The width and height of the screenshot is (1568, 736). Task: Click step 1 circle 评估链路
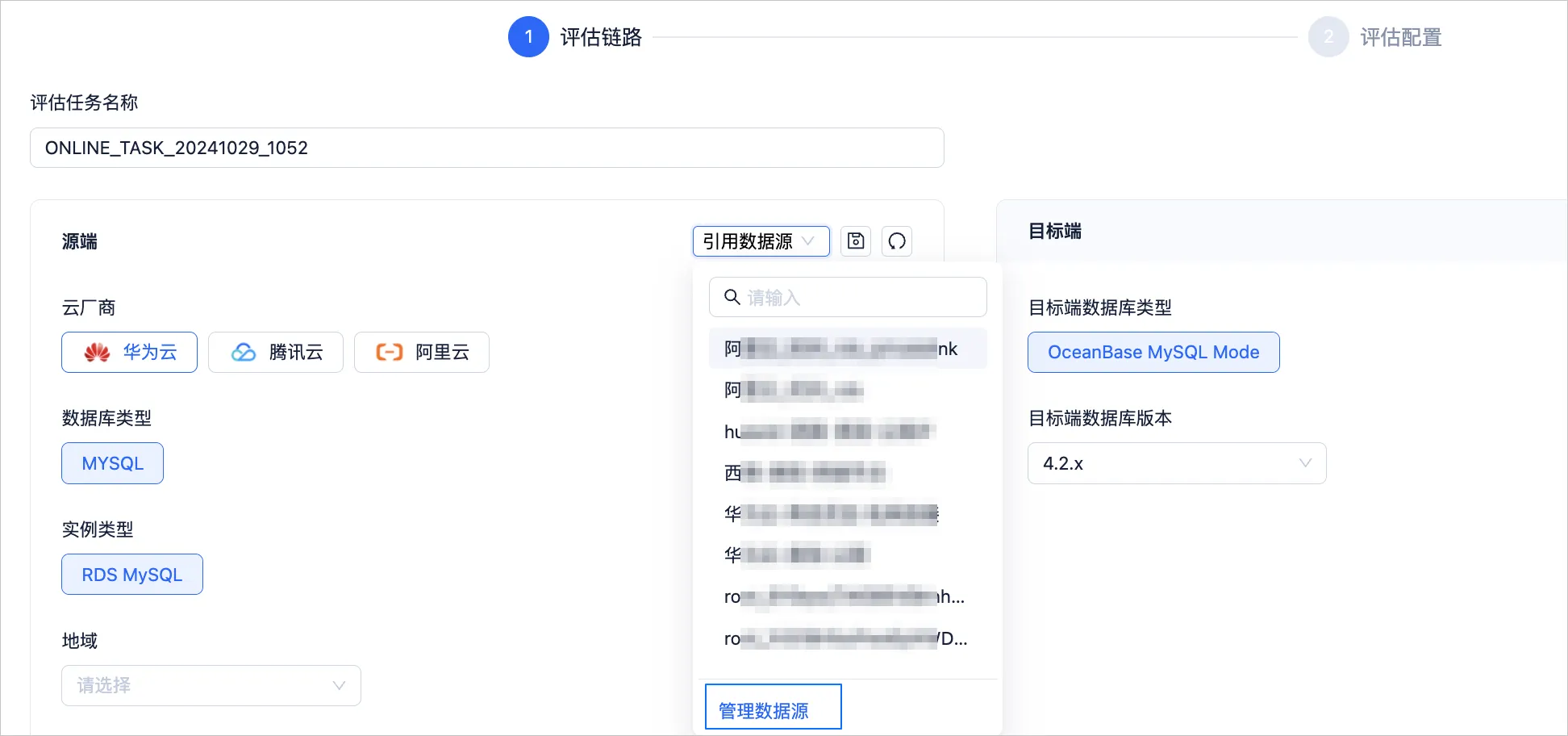click(528, 37)
